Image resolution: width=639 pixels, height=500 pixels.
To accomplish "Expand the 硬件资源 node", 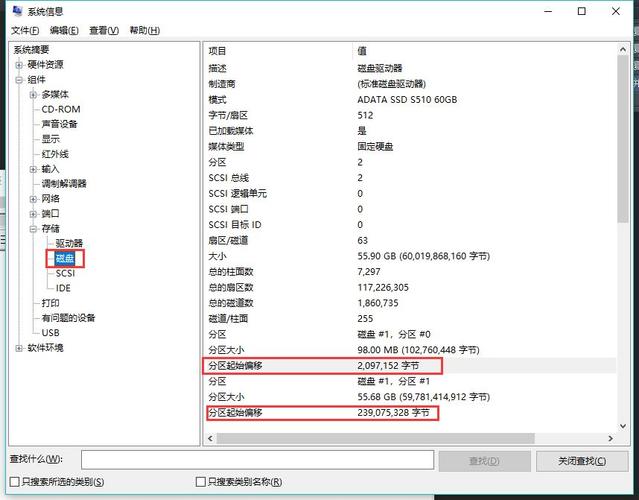I will (x=19, y=65).
